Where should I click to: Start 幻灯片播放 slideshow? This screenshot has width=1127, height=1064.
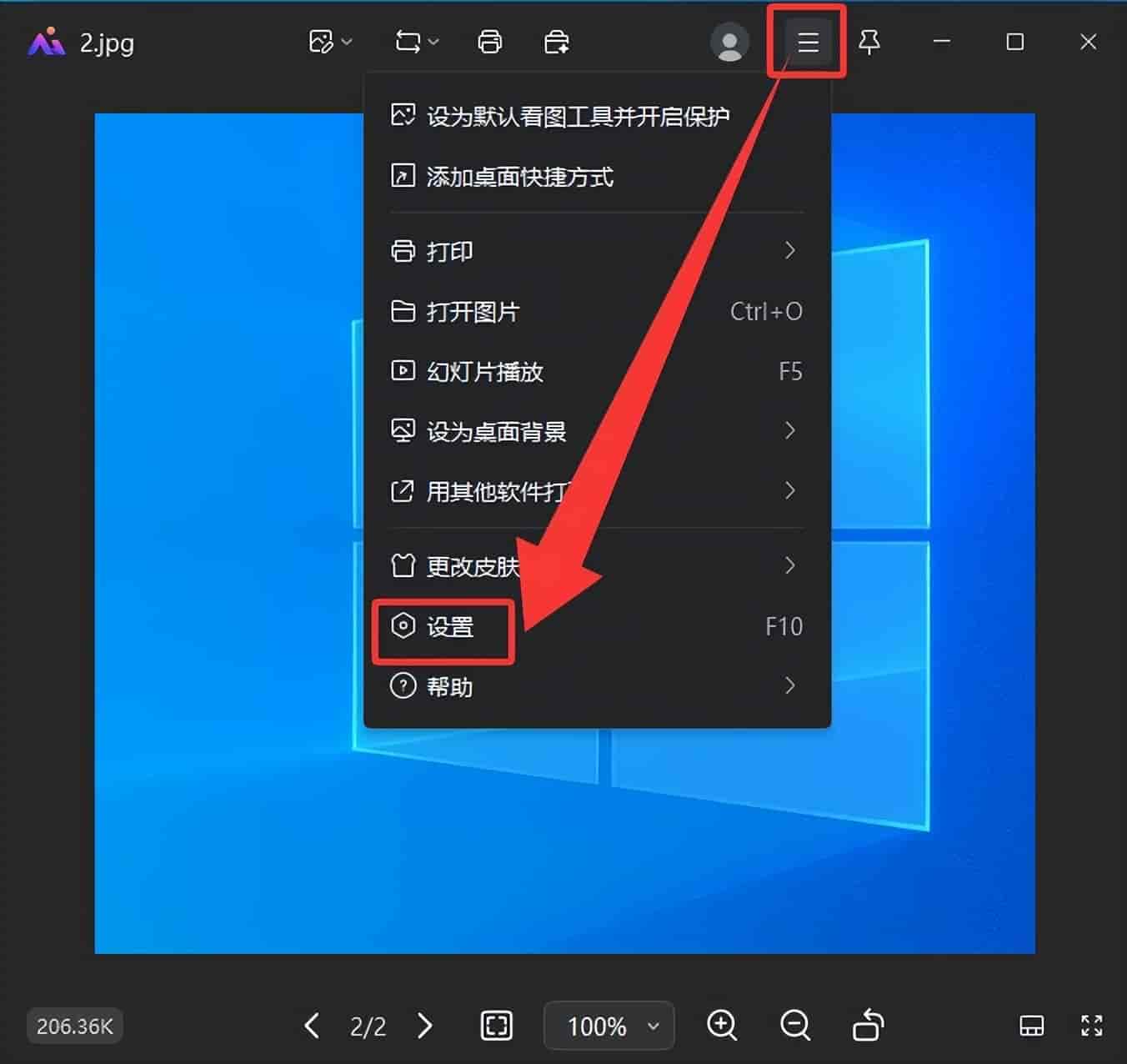(x=597, y=371)
